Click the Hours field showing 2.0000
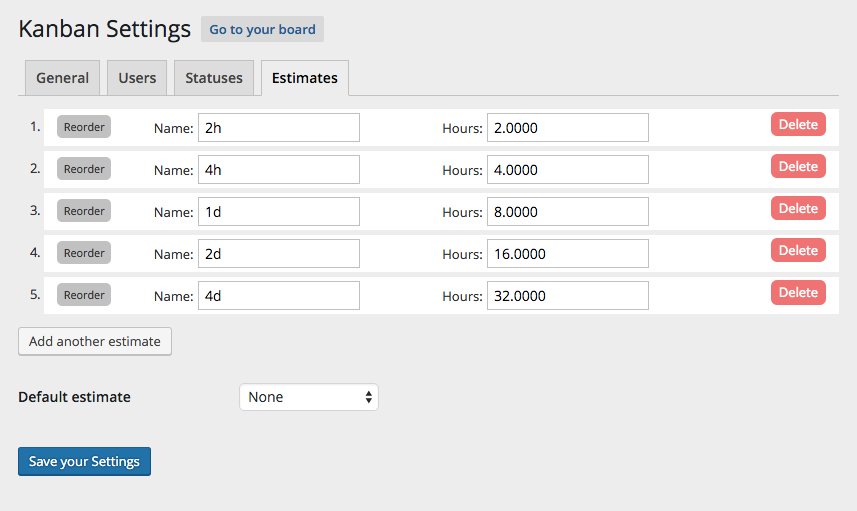This screenshot has height=511, width=857. (568, 127)
